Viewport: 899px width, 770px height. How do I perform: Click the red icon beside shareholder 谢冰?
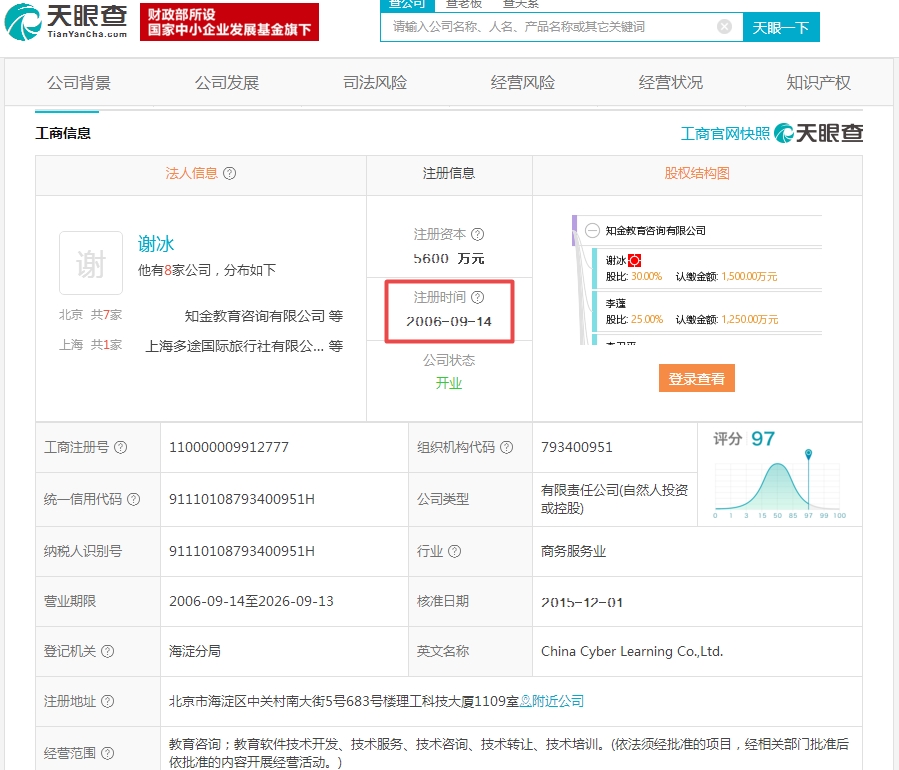(x=635, y=261)
